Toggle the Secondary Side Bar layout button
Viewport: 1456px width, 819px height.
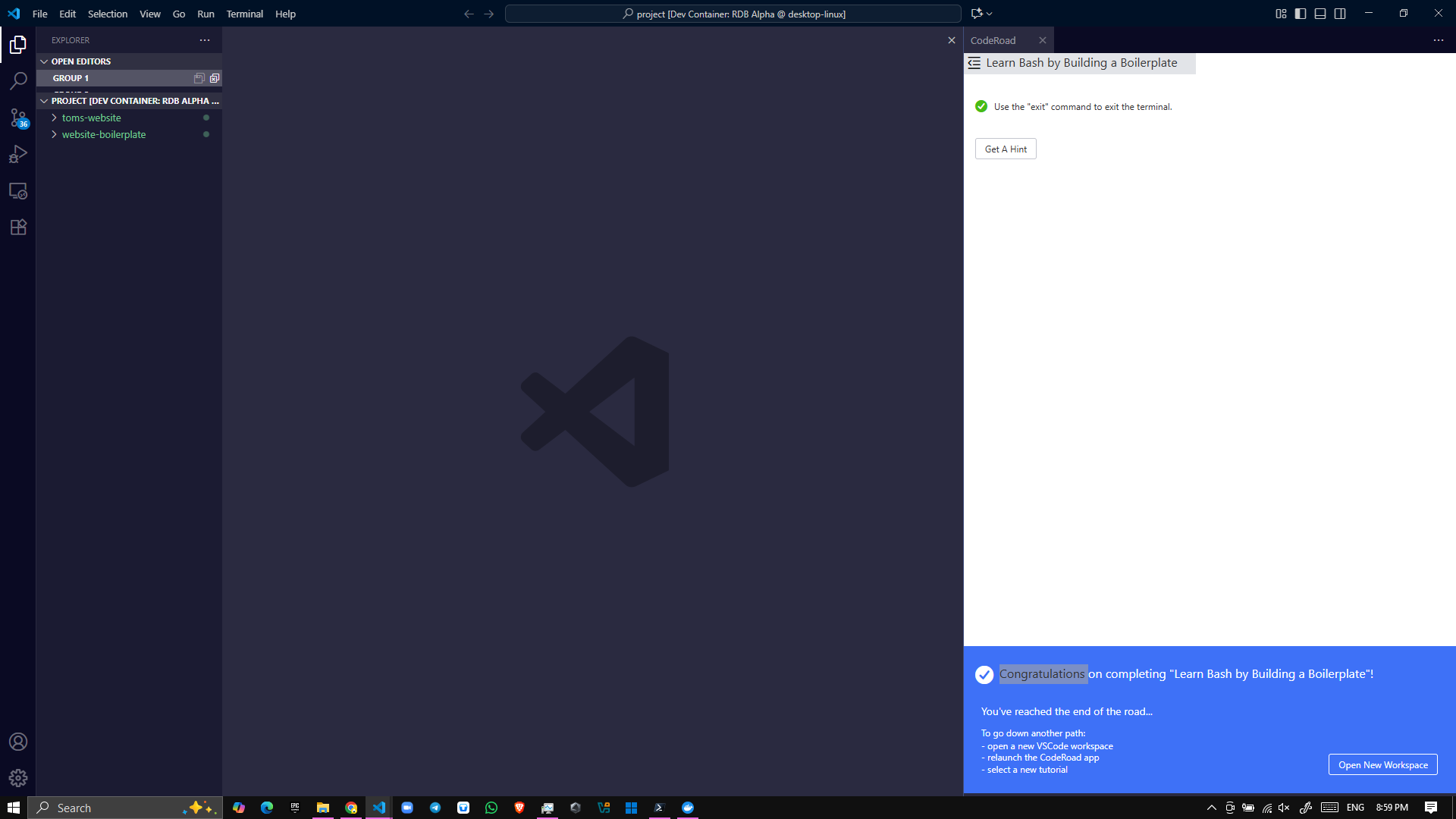[1340, 14]
